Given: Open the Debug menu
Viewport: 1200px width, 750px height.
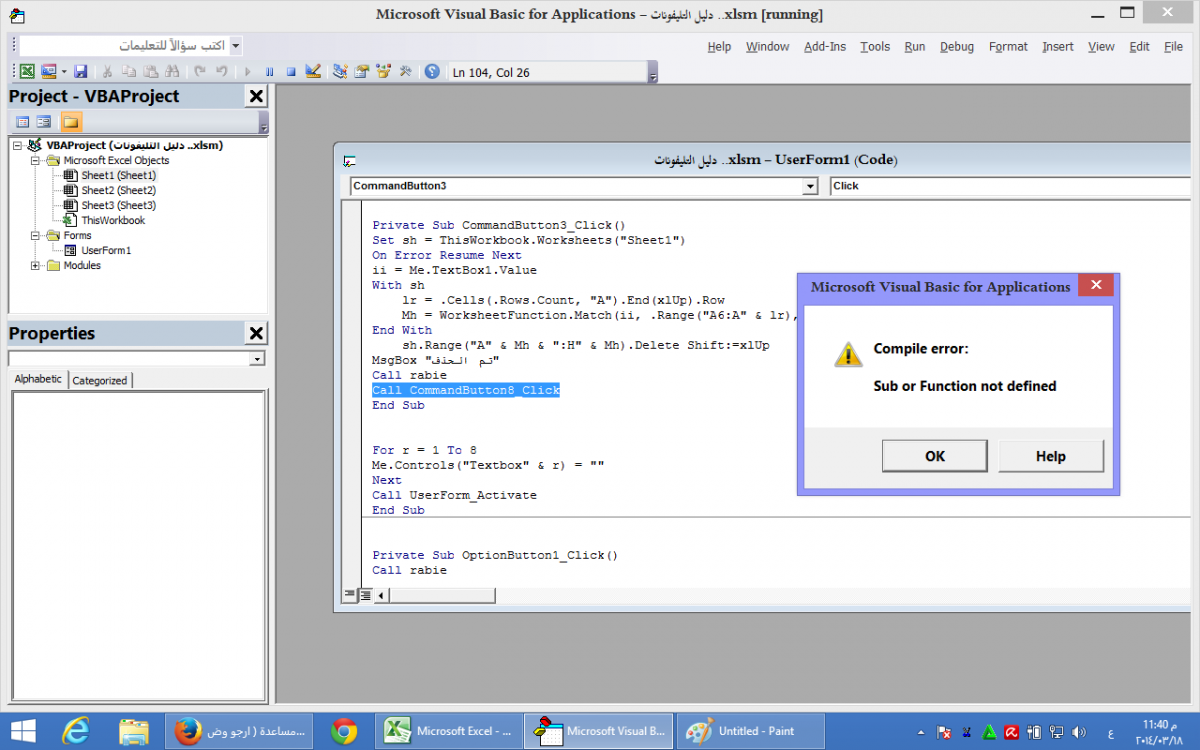Looking at the screenshot, I should coord(957,46).
